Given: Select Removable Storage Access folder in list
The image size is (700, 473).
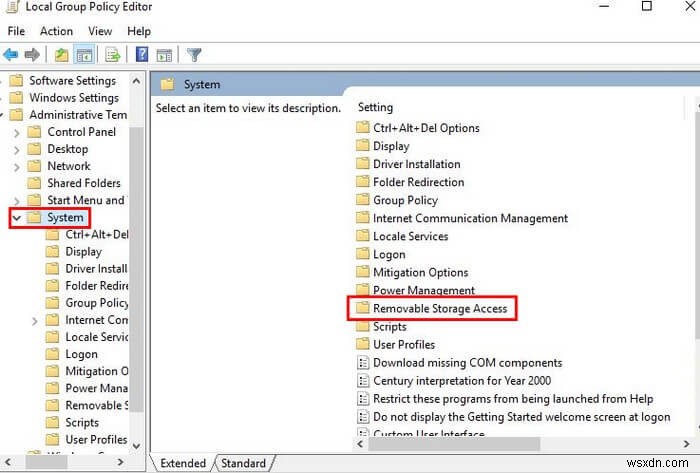Looking at the screenshot, I should coord(439,309).
